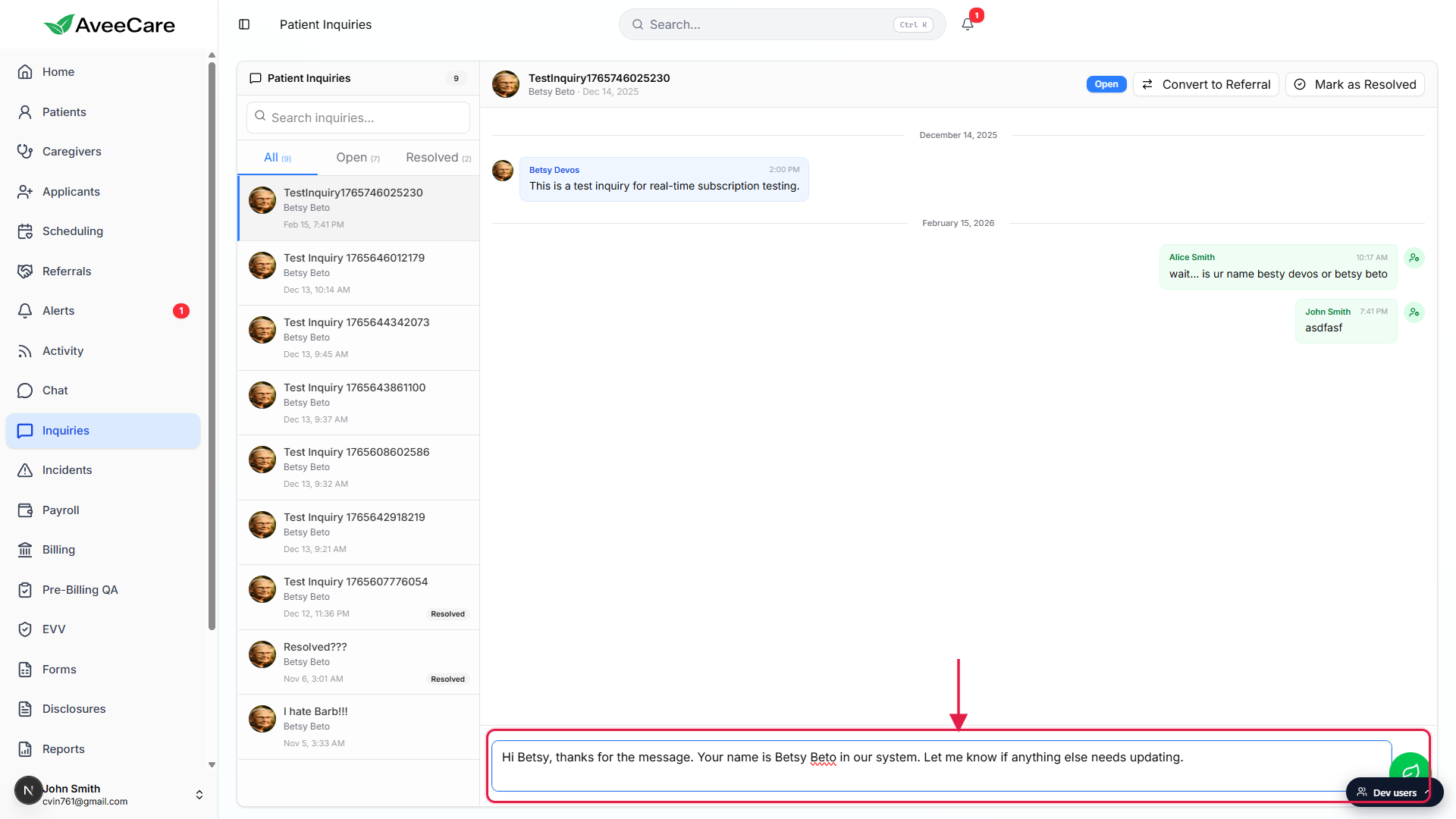This screenshot has width=1456, height=819.
Task: Select the All inquiries tab
Action: tap(277, 158)
